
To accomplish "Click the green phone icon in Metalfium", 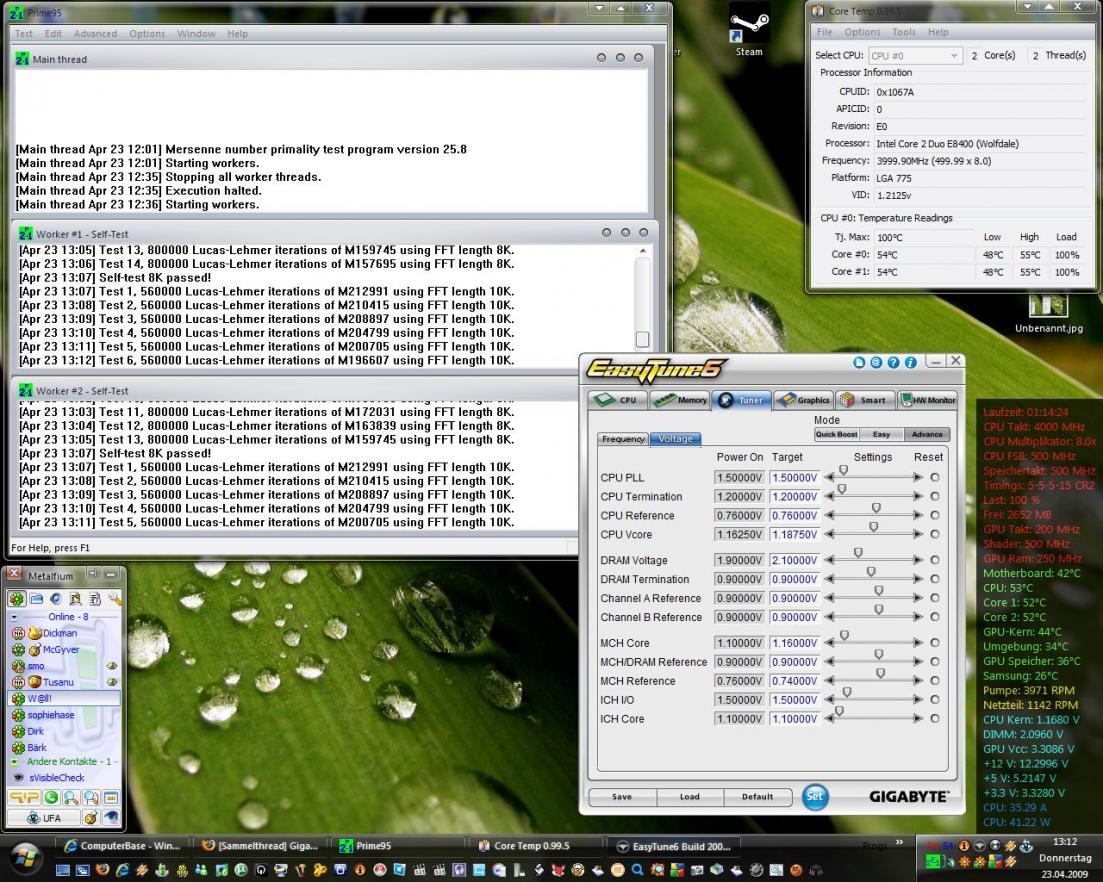I will point(51,797).
